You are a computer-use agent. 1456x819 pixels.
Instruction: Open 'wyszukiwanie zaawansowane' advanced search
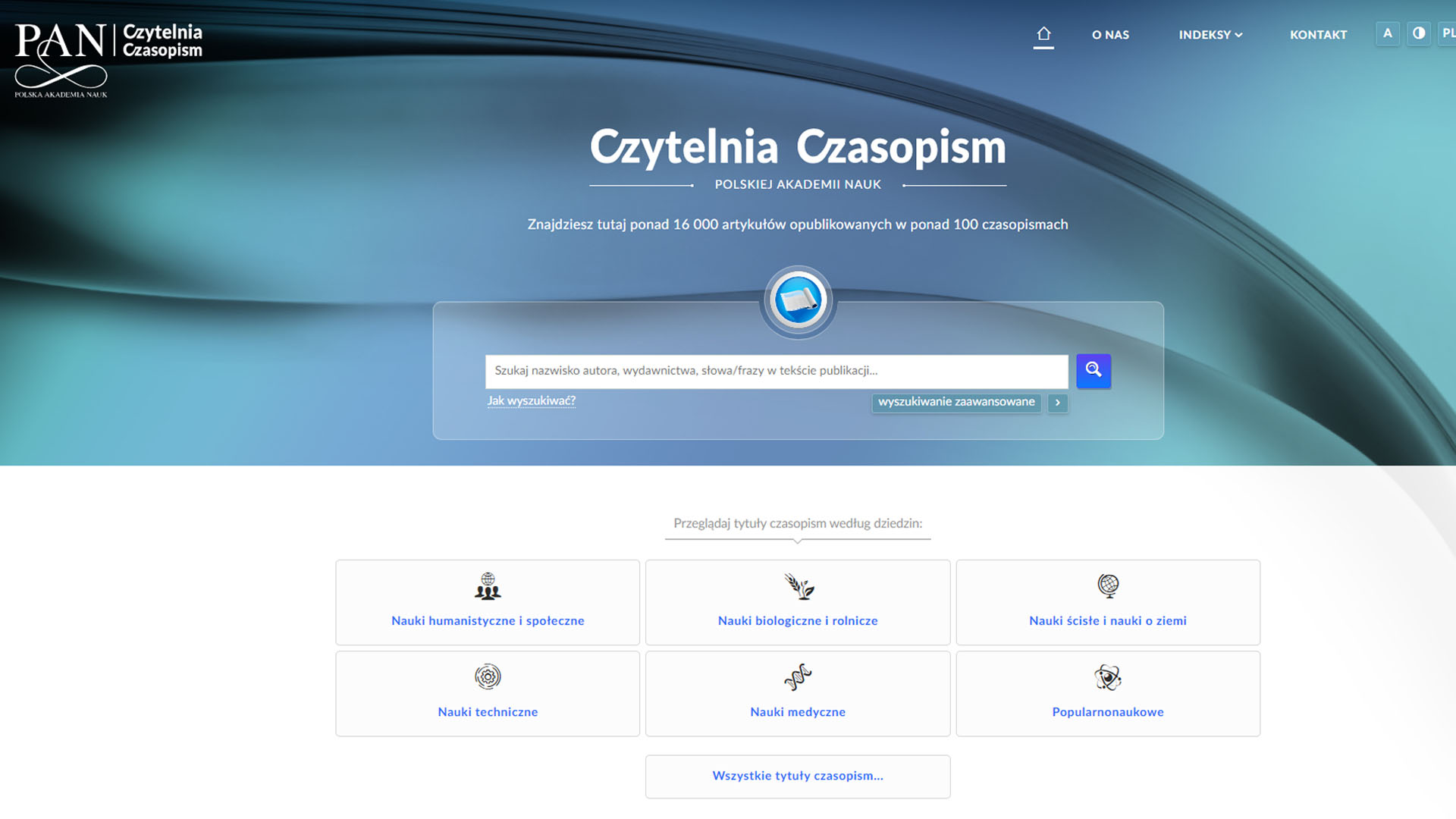tap(956, 402)
